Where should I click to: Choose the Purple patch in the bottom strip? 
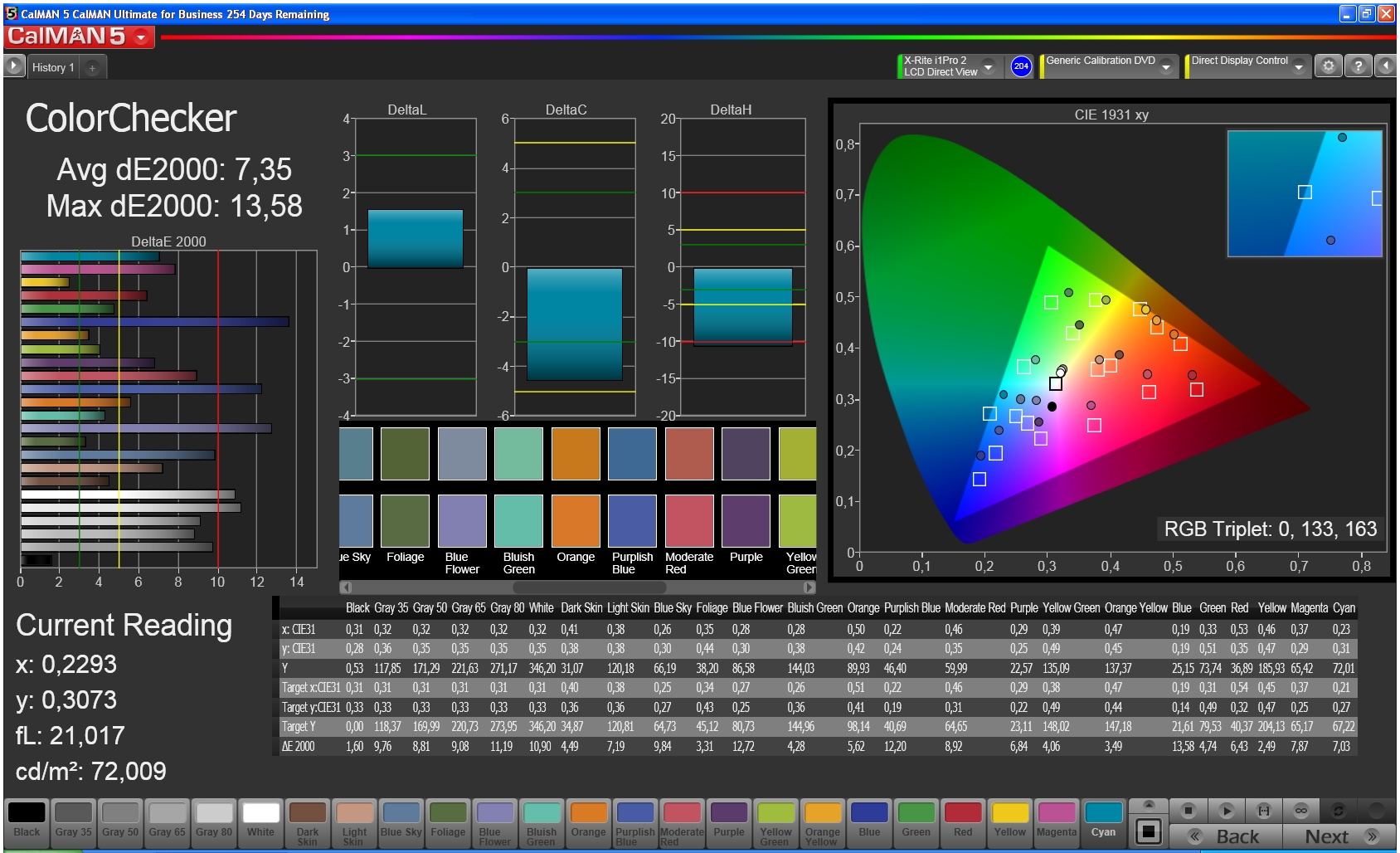729,823
